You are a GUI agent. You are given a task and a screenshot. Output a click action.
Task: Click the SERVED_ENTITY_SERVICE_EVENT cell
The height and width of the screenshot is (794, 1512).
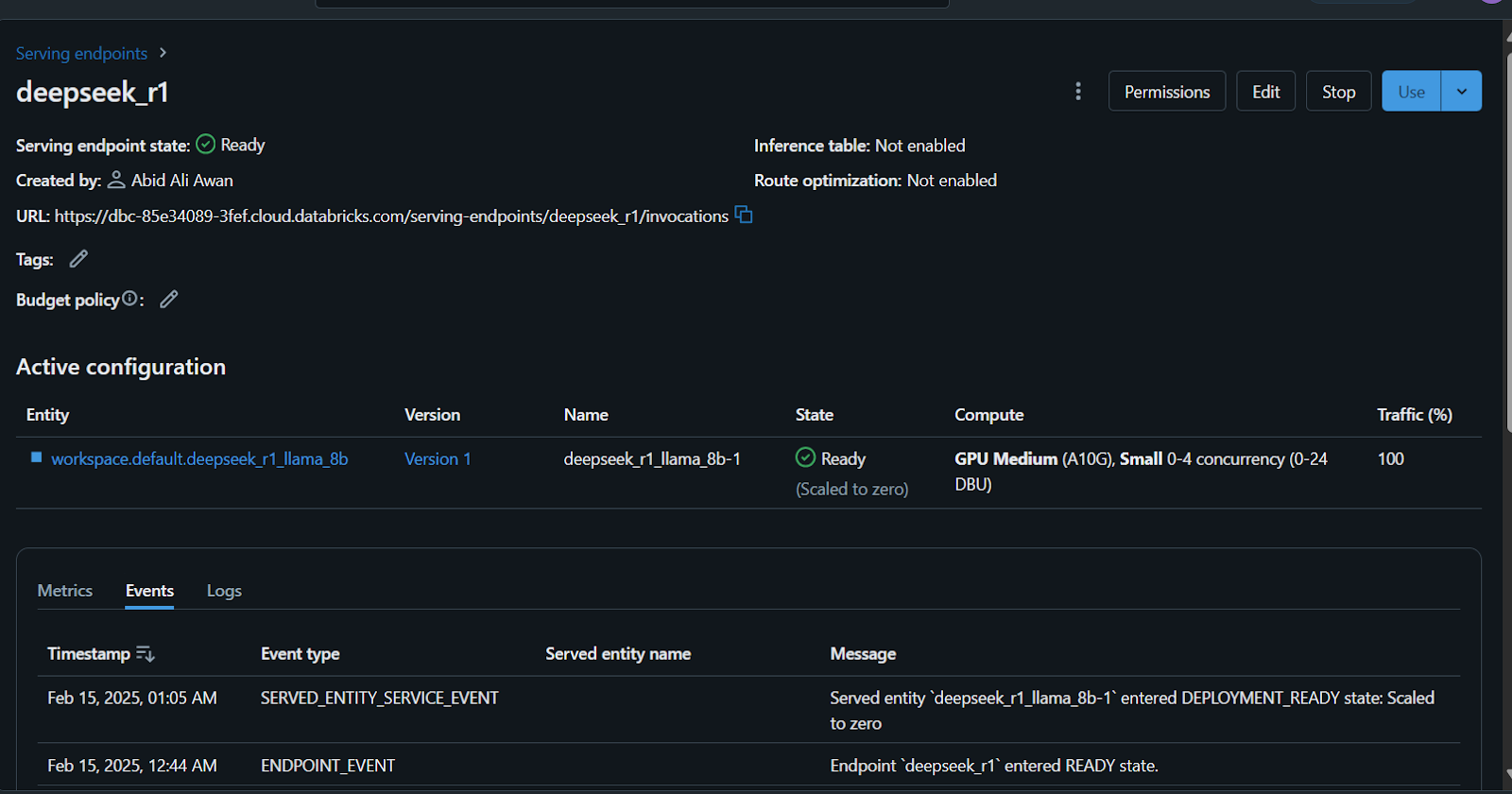point(380,698)
